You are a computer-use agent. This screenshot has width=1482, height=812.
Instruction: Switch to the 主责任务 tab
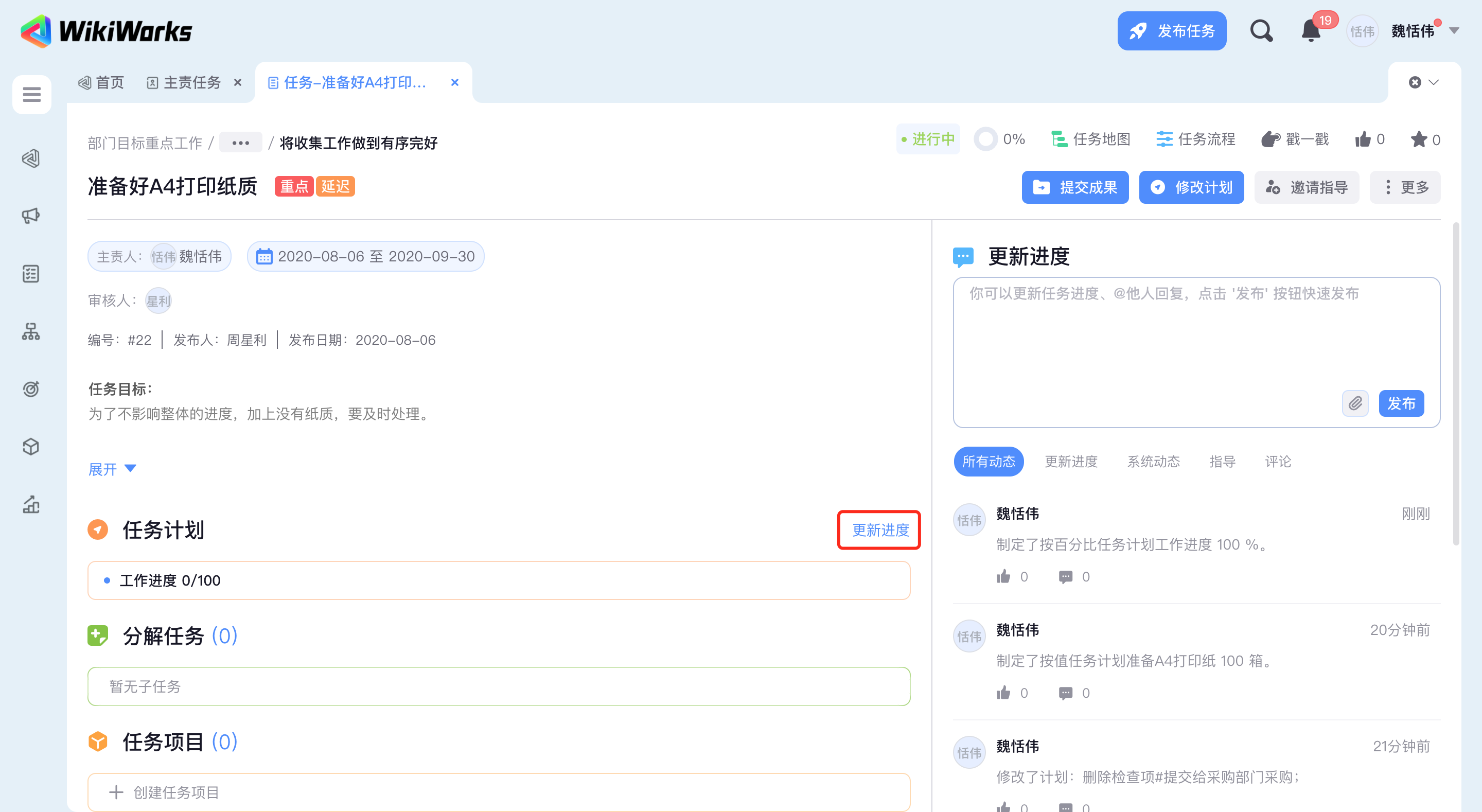coord(191,83)
